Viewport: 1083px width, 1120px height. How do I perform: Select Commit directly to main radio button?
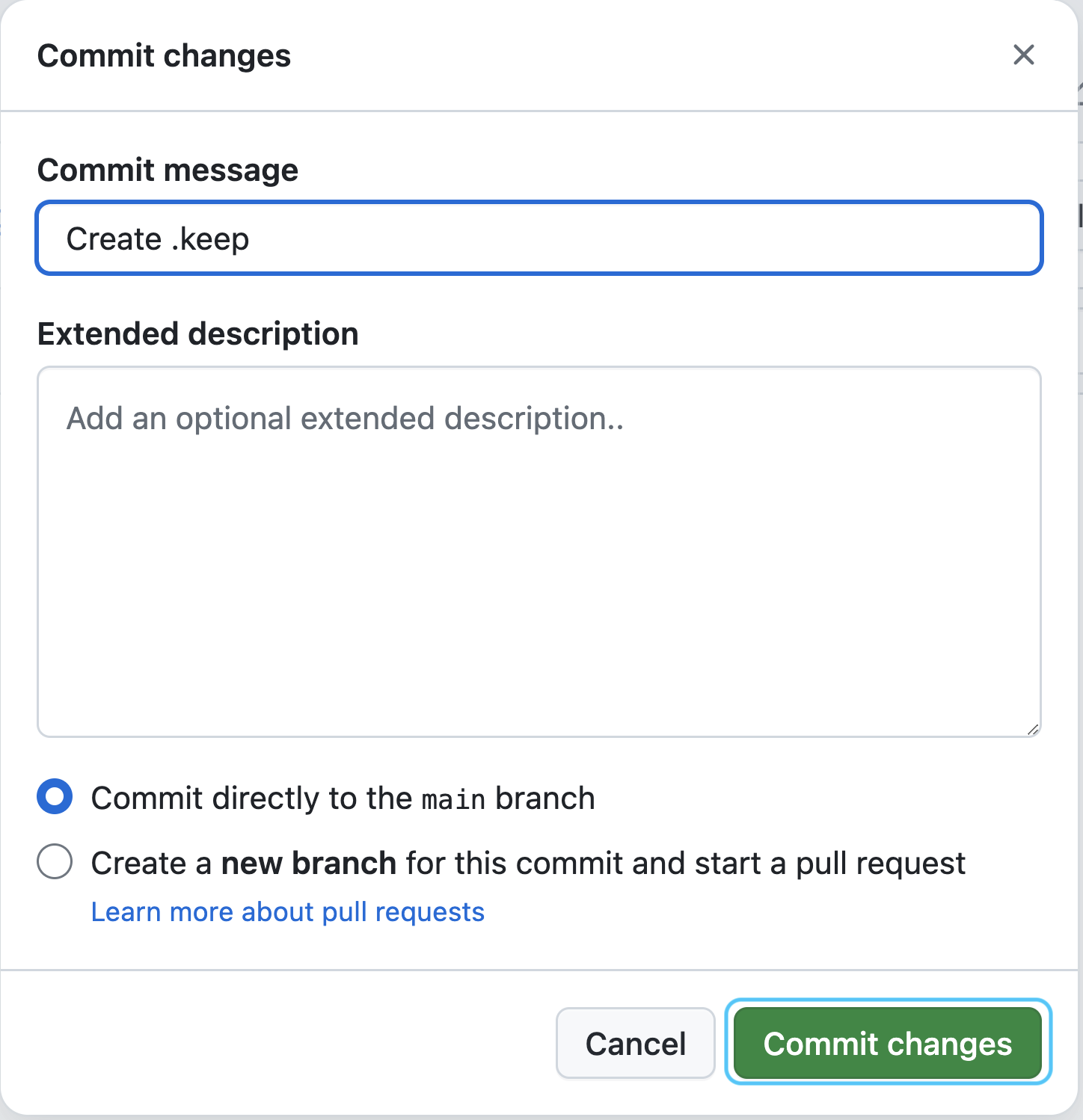(55, 797)
